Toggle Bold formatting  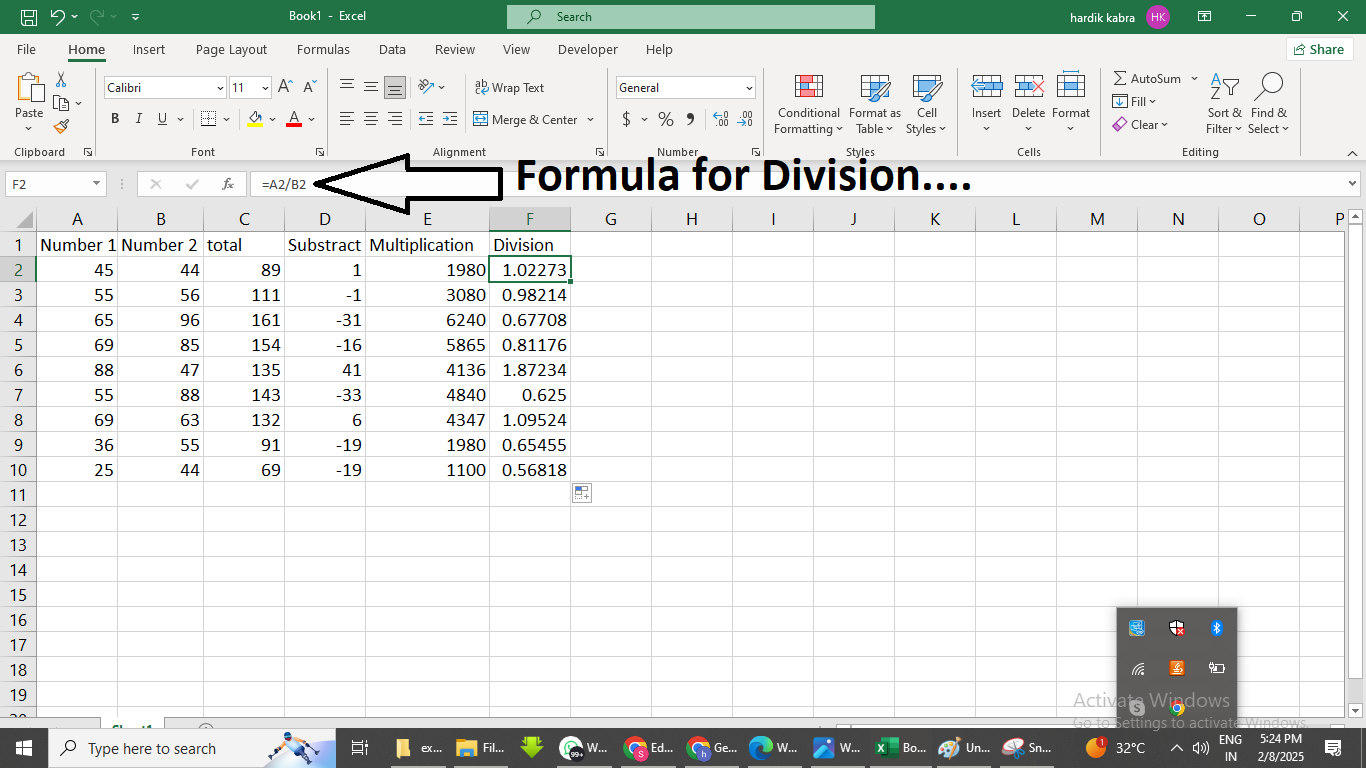pyautogui.click(x=115, y=119)
